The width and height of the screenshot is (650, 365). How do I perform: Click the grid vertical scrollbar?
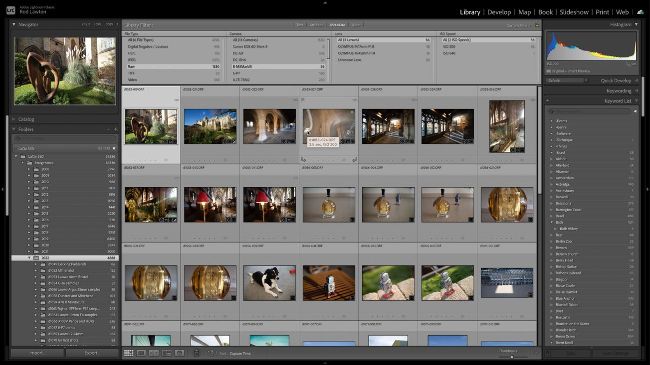tap(539, 139)
